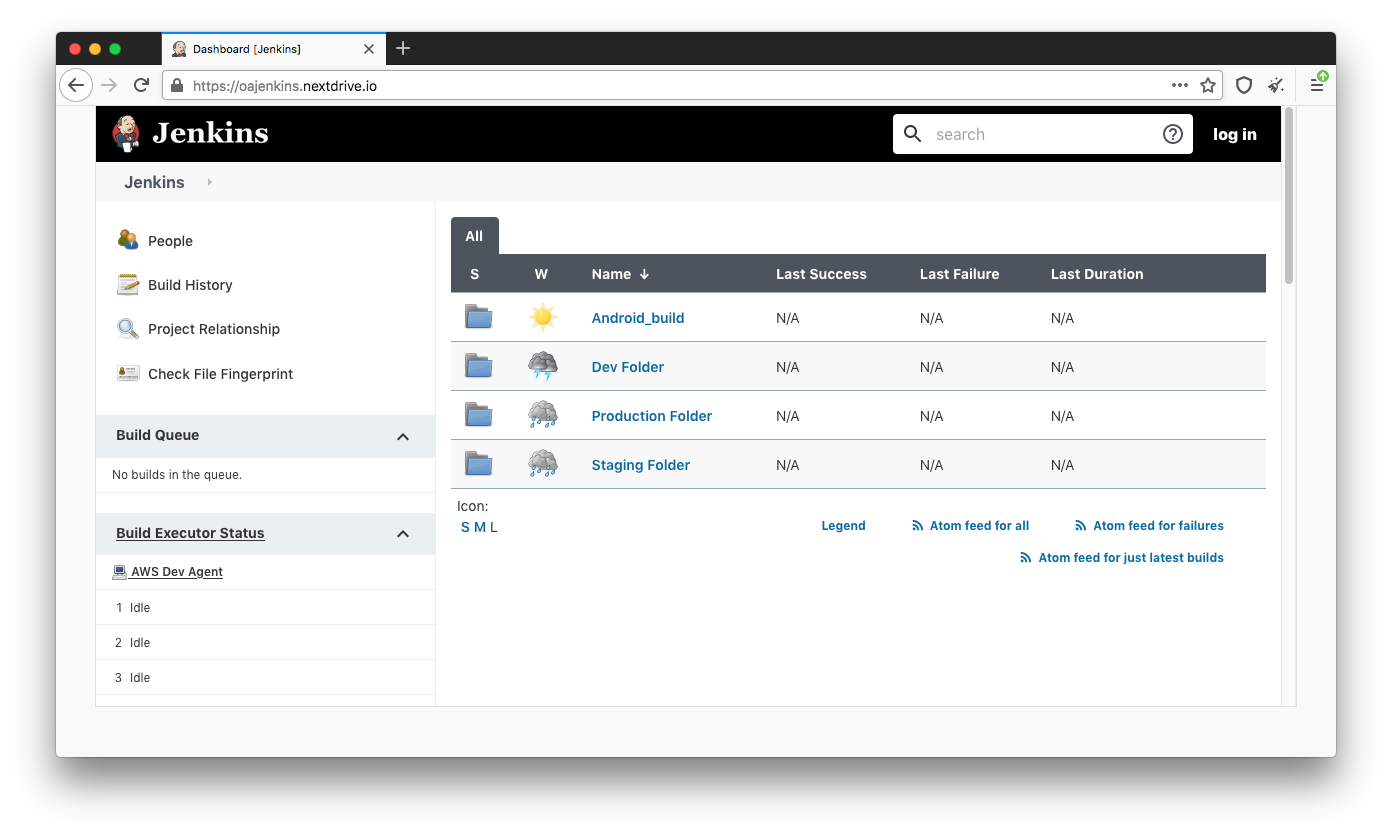This screenshot has width=1392, height=837.
Task: Click the "No builds in the queue." text
Action: pyautogui.click(x=177, y=475)
